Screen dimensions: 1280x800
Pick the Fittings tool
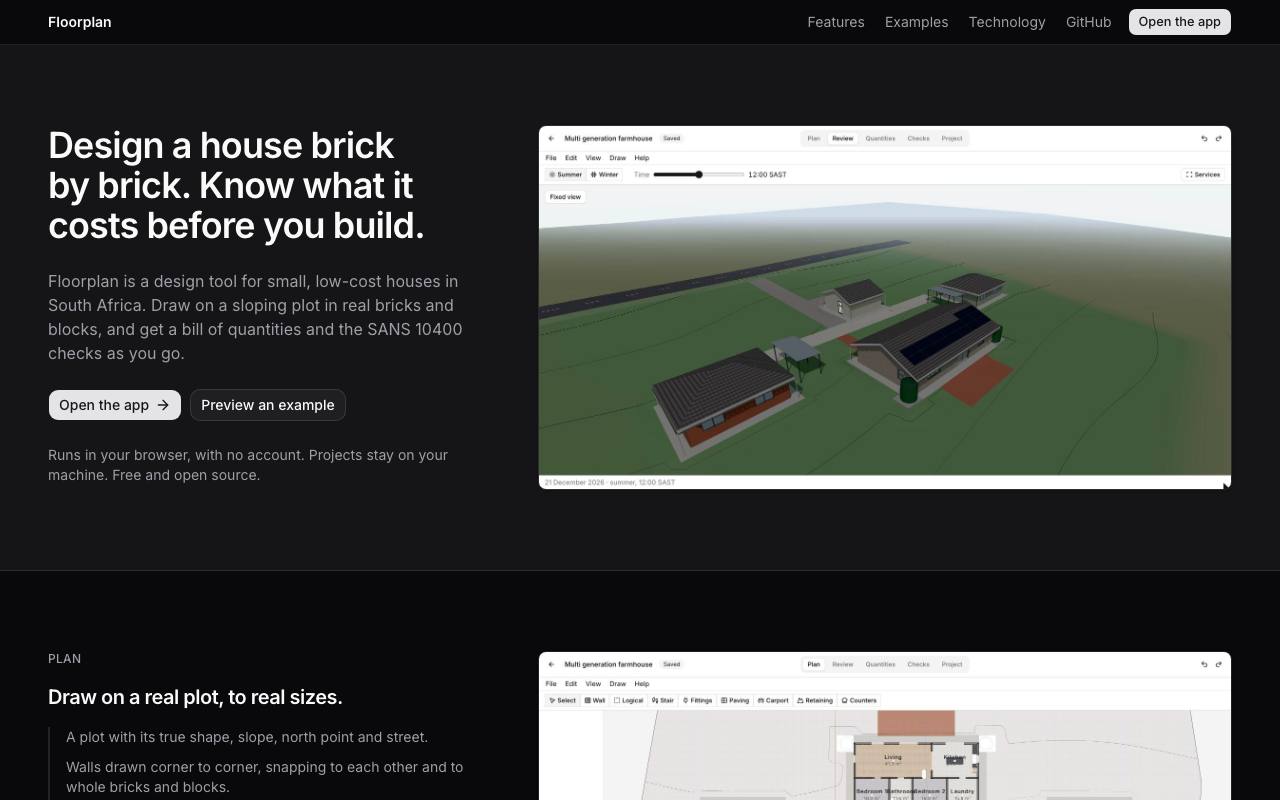click(x=697, y=700)
